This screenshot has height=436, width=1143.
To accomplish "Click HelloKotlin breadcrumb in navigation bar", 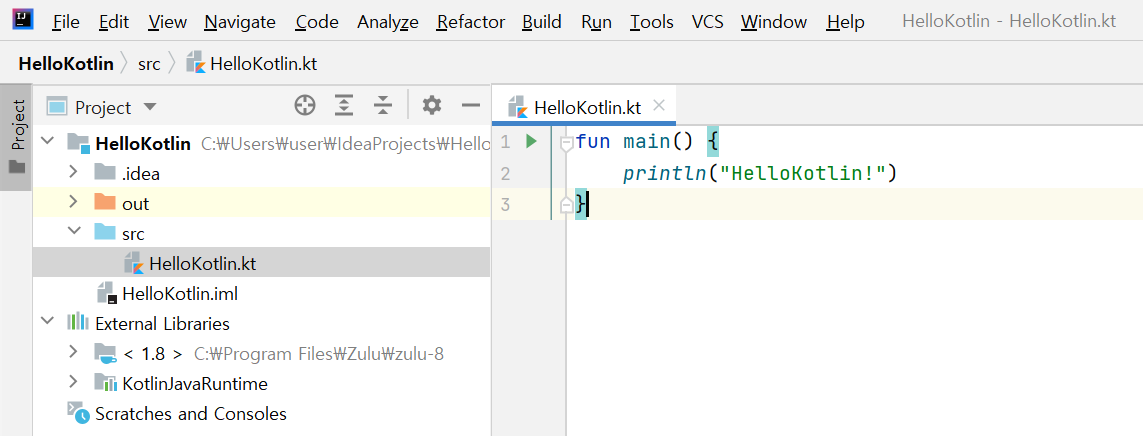I will pos(66,63).
